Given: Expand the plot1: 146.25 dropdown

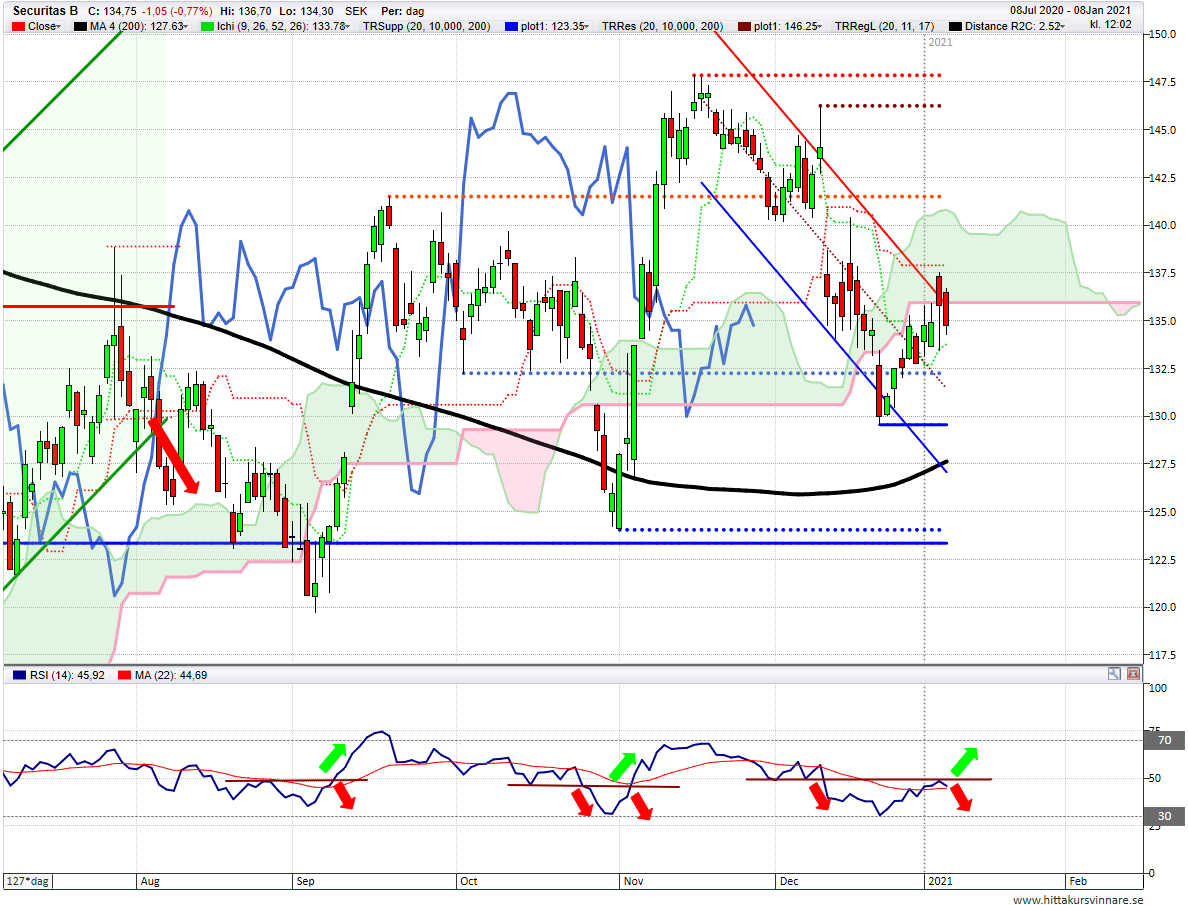Looking at the screenshot, I should click(x=820, y=27).
